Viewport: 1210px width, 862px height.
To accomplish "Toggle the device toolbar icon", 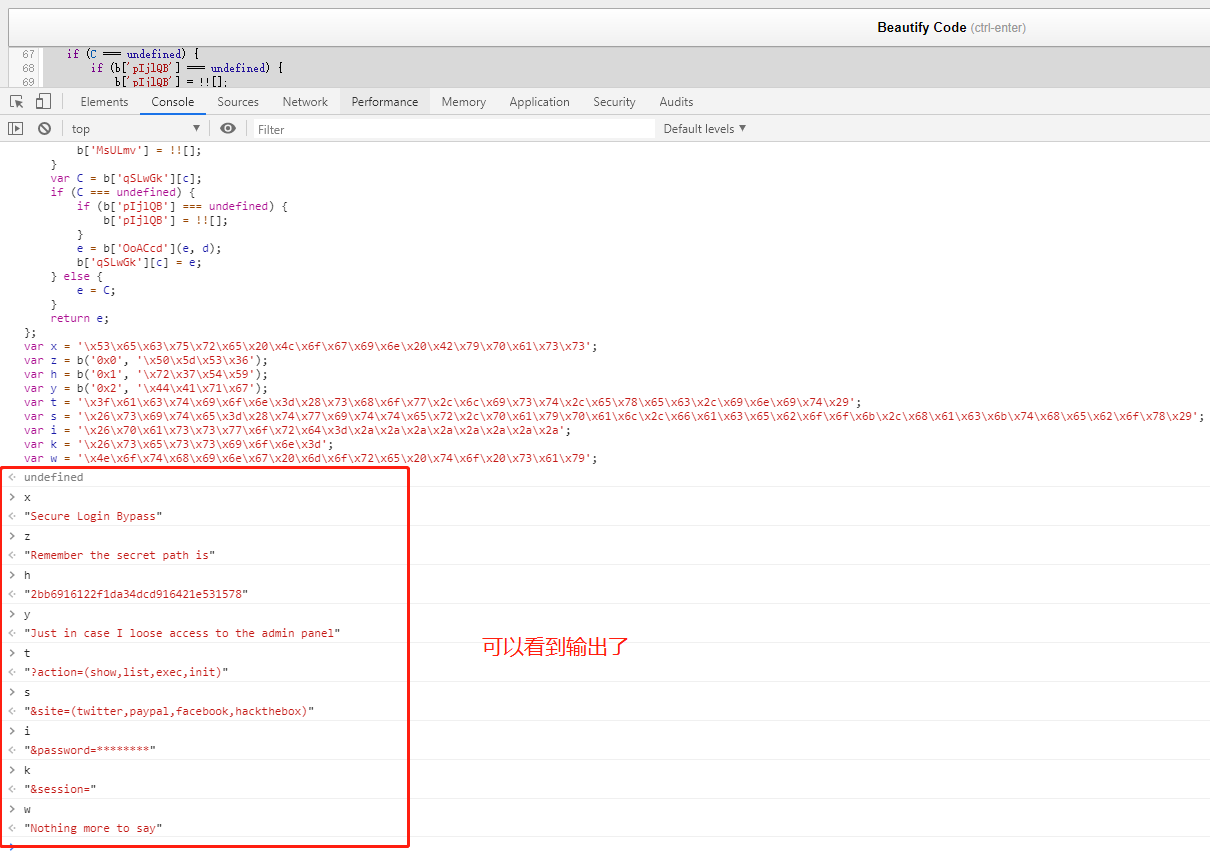I will pyautogui.click(x=43, y=102).
